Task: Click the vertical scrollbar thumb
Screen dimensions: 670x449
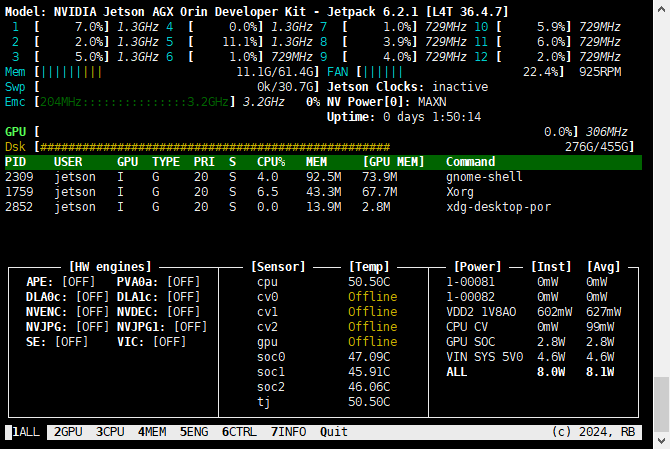Action: click(661, 404)
